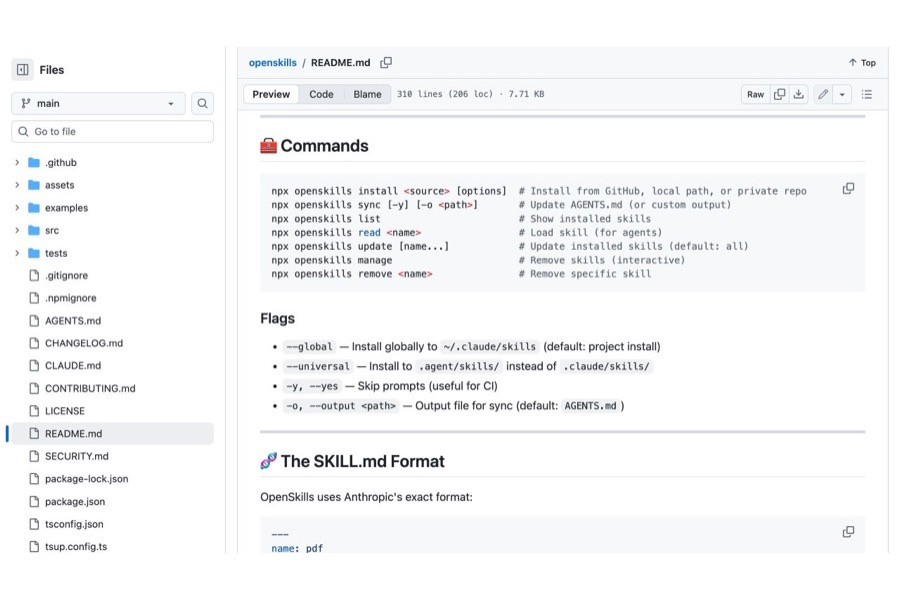Open the Raw file view
Screen dimensions: 900x600
pyautogui.click(x=755, y=94)
